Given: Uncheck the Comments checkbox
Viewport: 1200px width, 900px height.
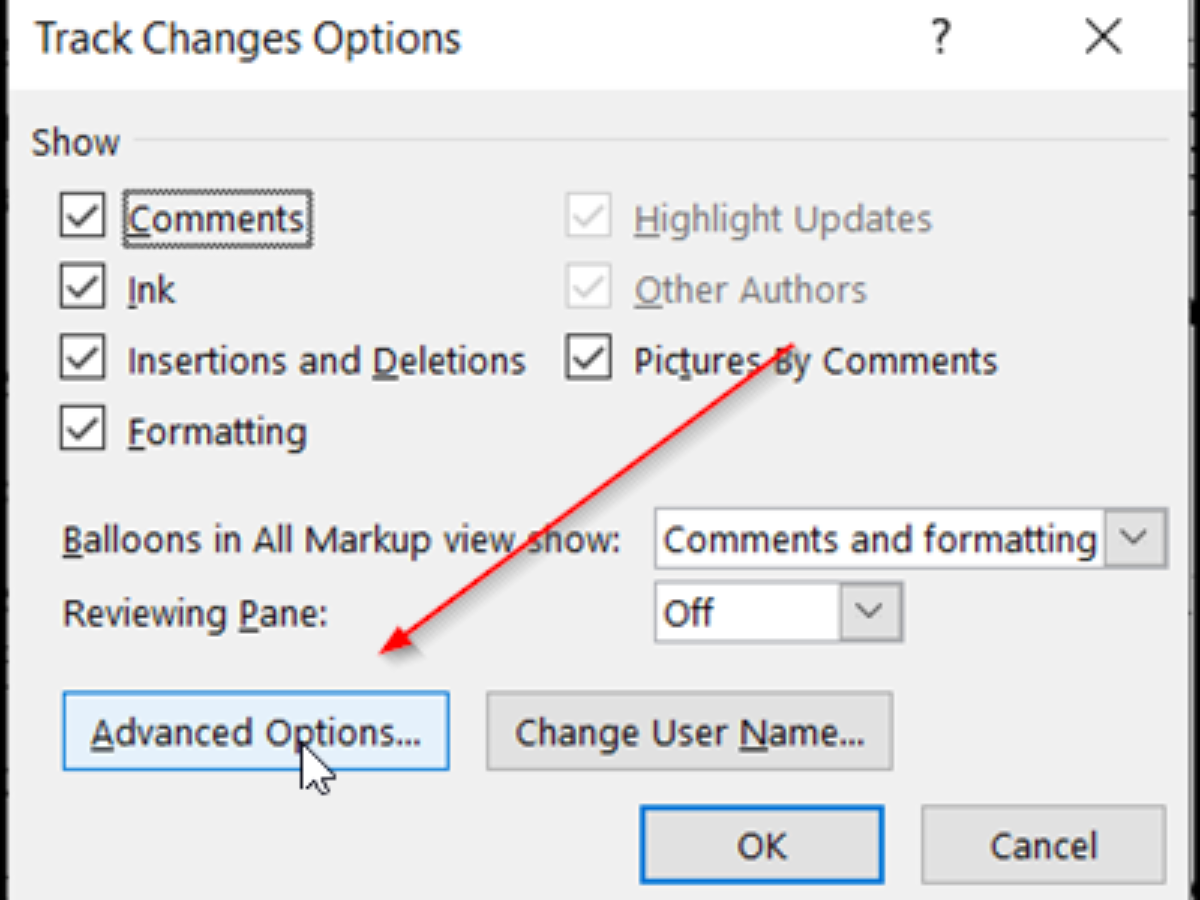Looking at the screenshot, I should 82,218.
